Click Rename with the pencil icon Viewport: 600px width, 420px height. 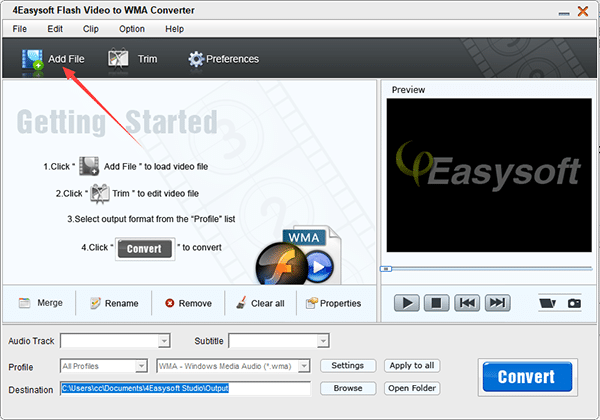point(95,303)
